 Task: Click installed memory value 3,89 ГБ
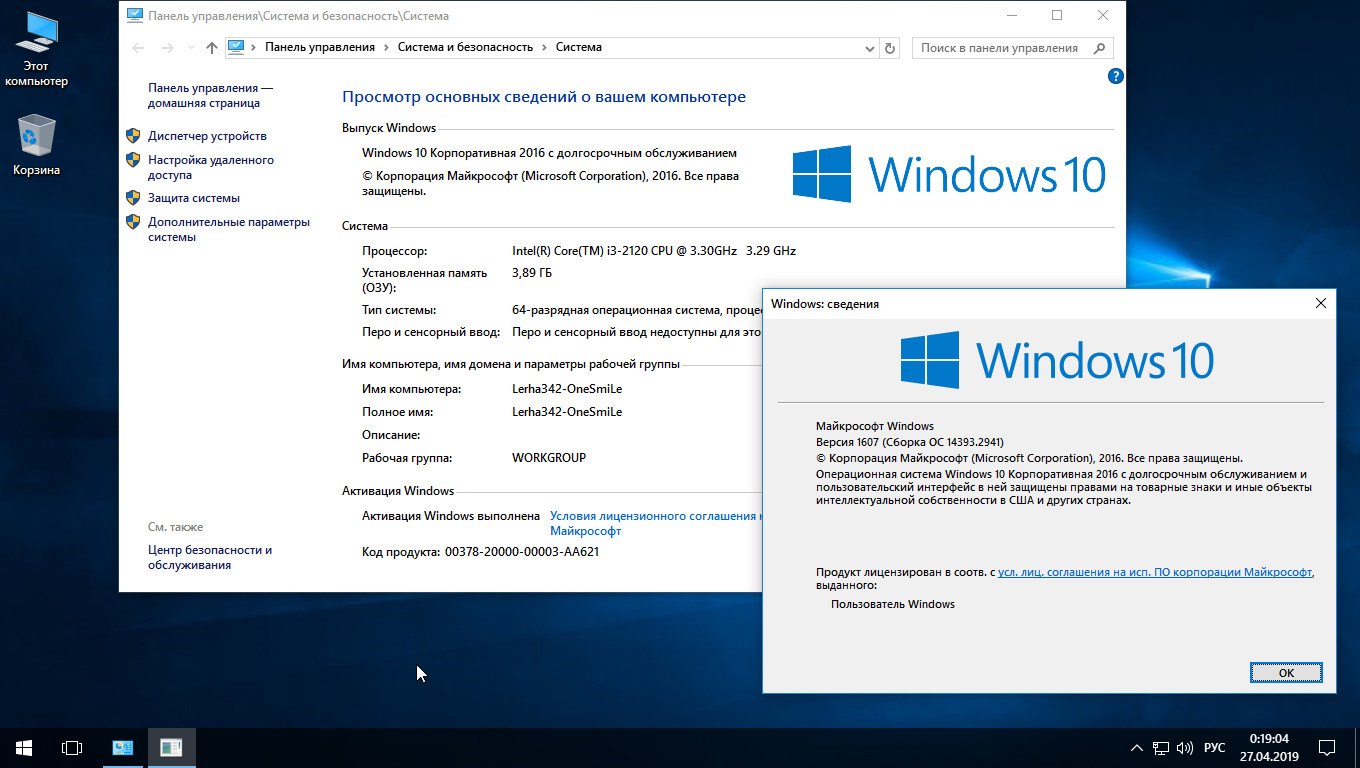[x=532, y=273]
